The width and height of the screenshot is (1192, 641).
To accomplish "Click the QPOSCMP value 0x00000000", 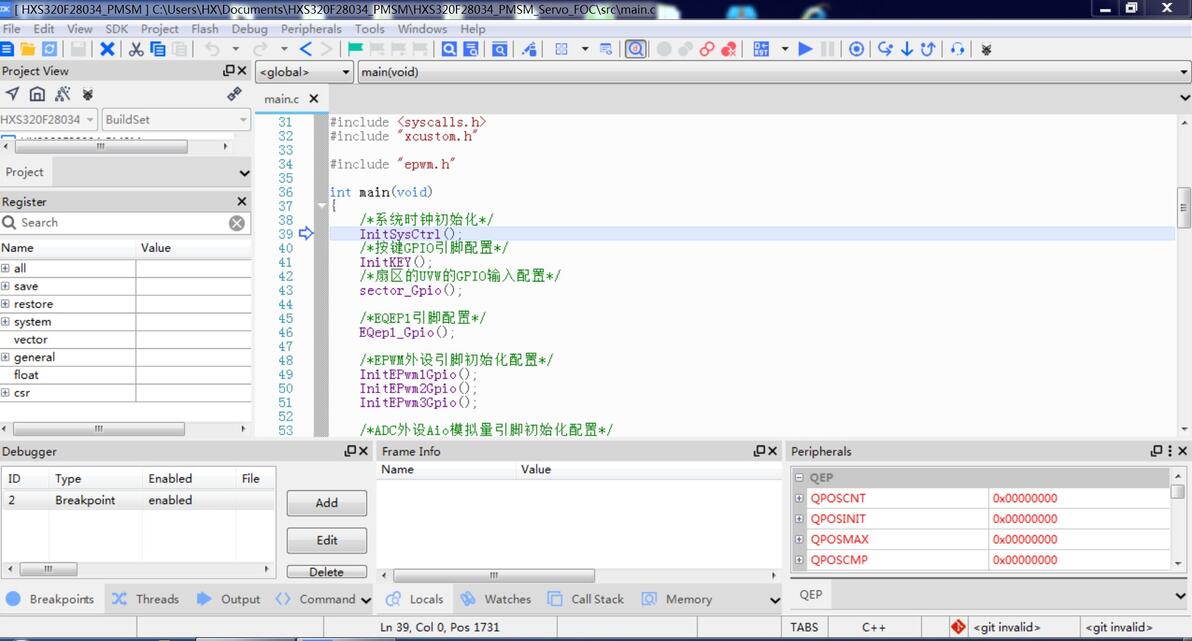I will (x=1025, y=560).
